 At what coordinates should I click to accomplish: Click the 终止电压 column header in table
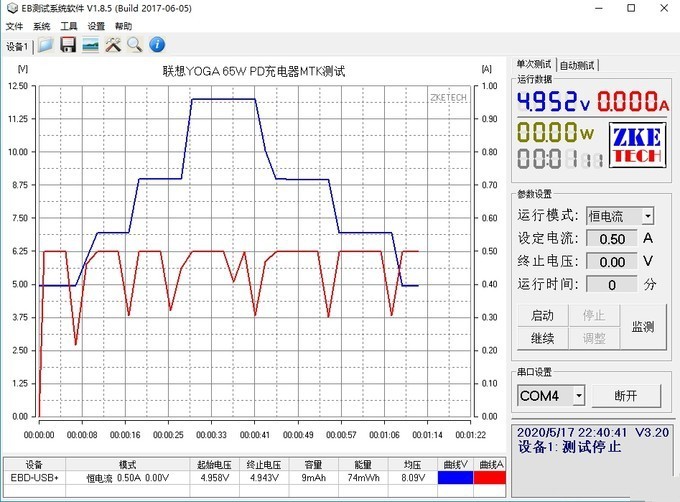point(264,465)
